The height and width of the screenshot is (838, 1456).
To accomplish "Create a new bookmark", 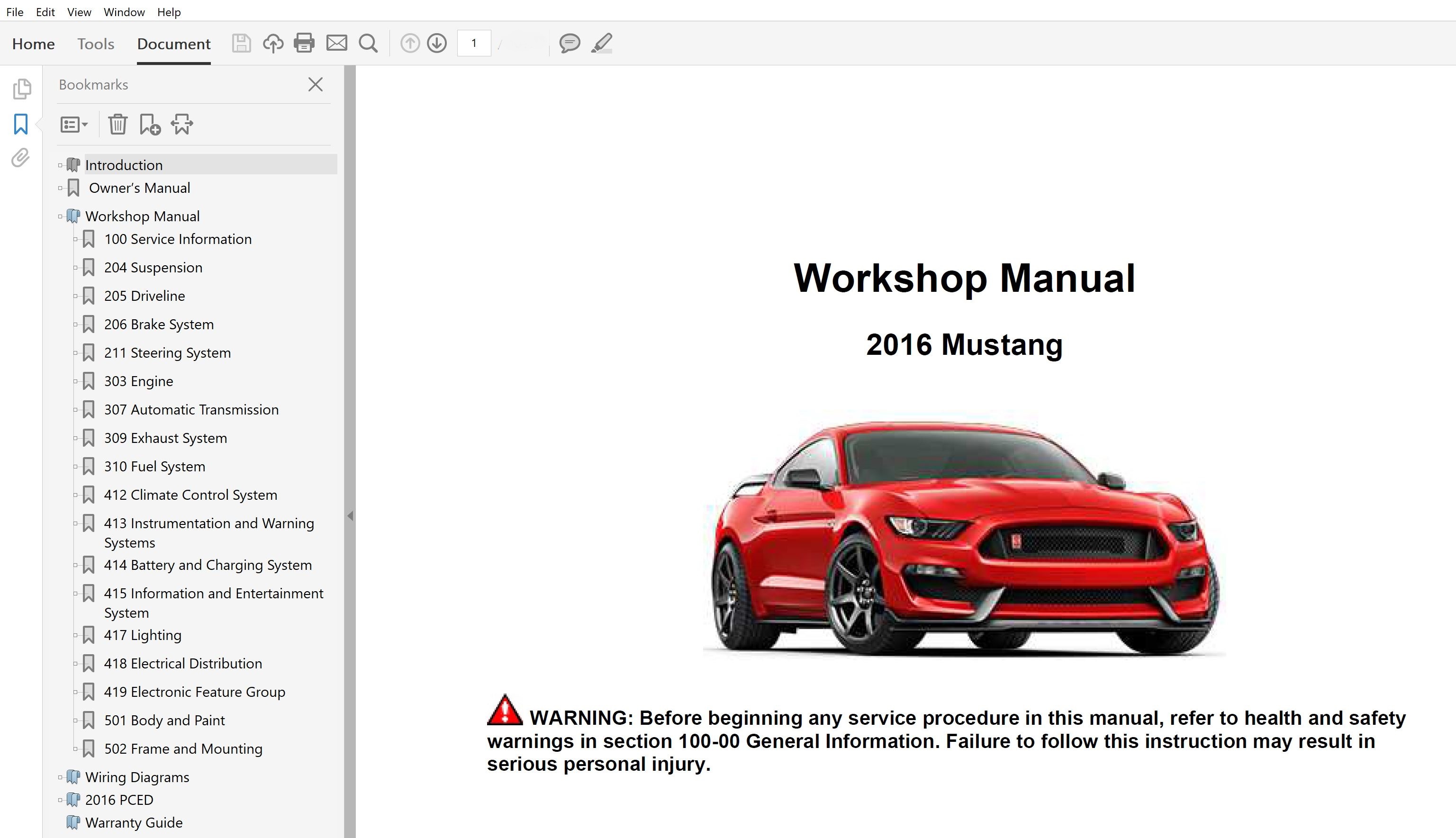I will 149,124.
